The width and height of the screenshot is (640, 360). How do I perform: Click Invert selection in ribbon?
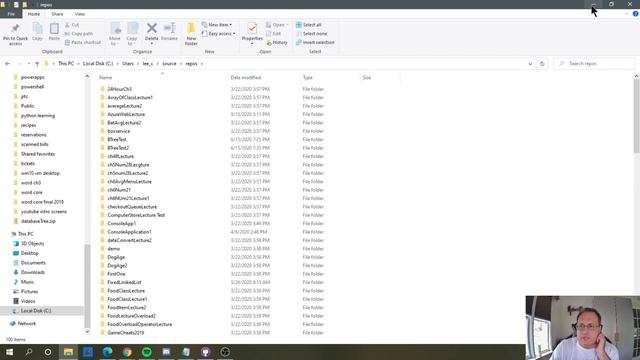coord(315,42)
